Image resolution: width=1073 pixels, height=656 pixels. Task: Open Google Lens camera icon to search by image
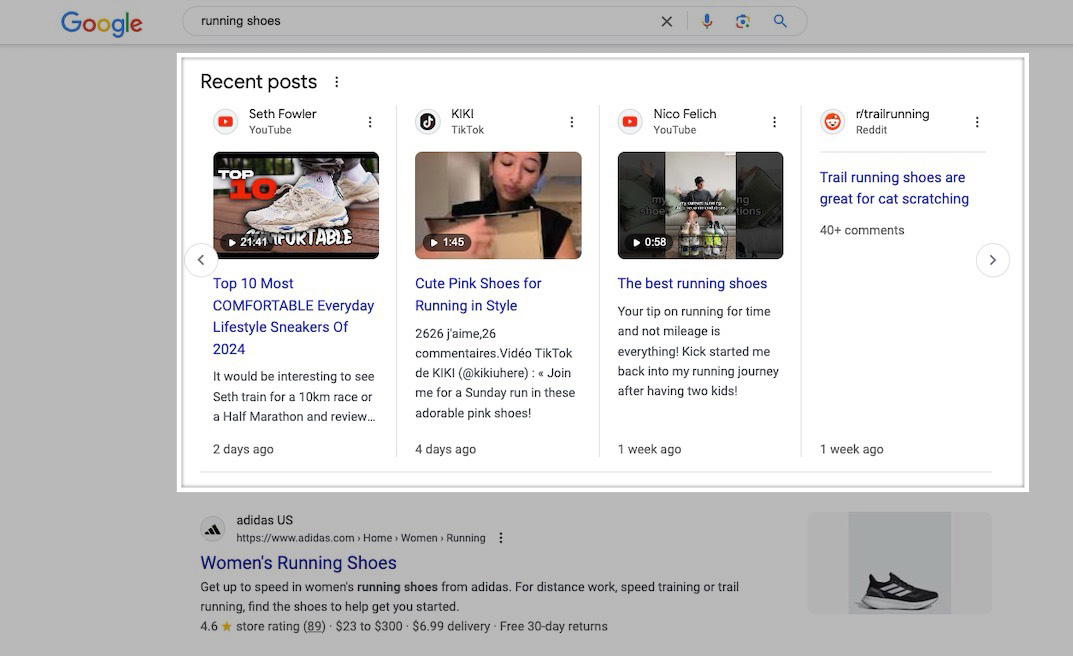pos(743,21)
